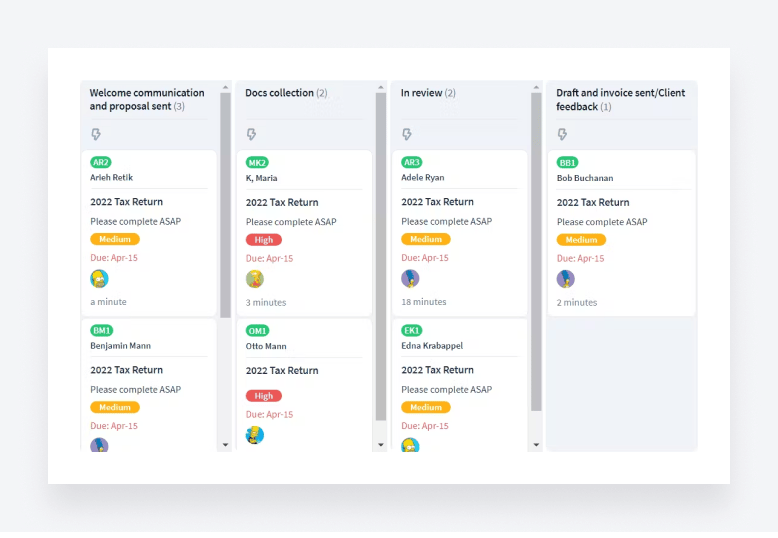Viewport: 778px width, 538px height.
Task: Open the Bob Buchanan client name
Action: pos(585,178)
